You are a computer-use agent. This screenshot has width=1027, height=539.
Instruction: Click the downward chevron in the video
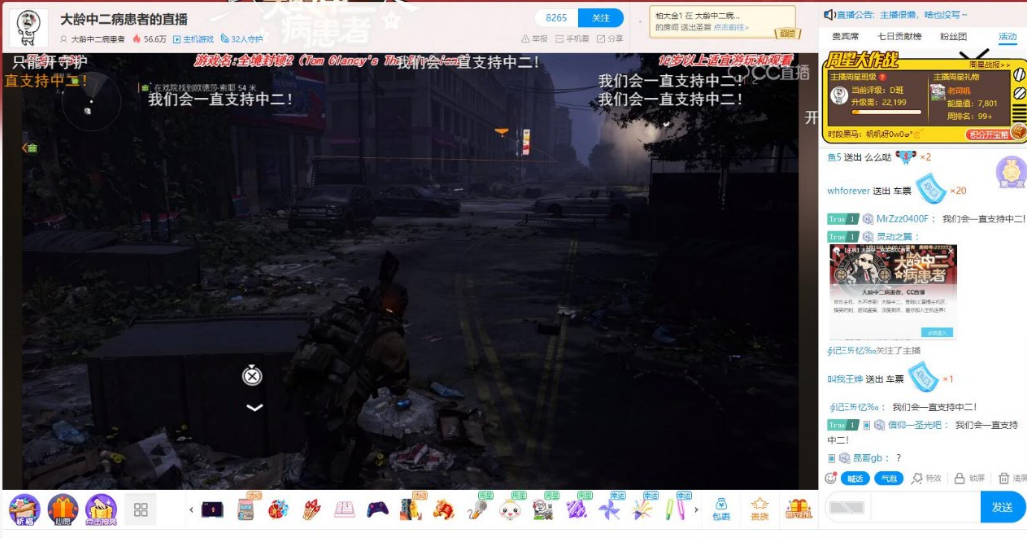[x=254, y=407]
